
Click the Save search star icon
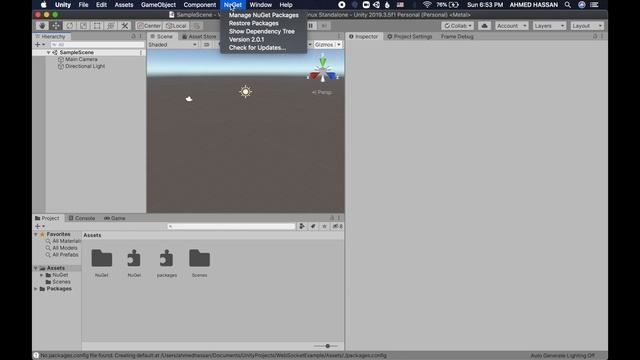pyautogui.click(x=324, y=226)
